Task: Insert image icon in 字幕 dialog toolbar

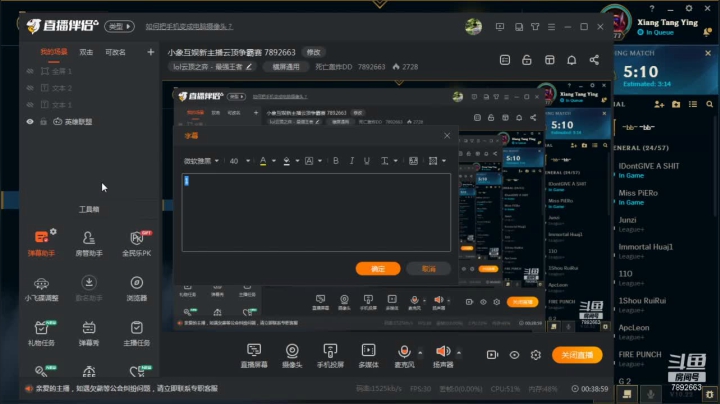Action: pyautogui.click(x=413, y=161)
